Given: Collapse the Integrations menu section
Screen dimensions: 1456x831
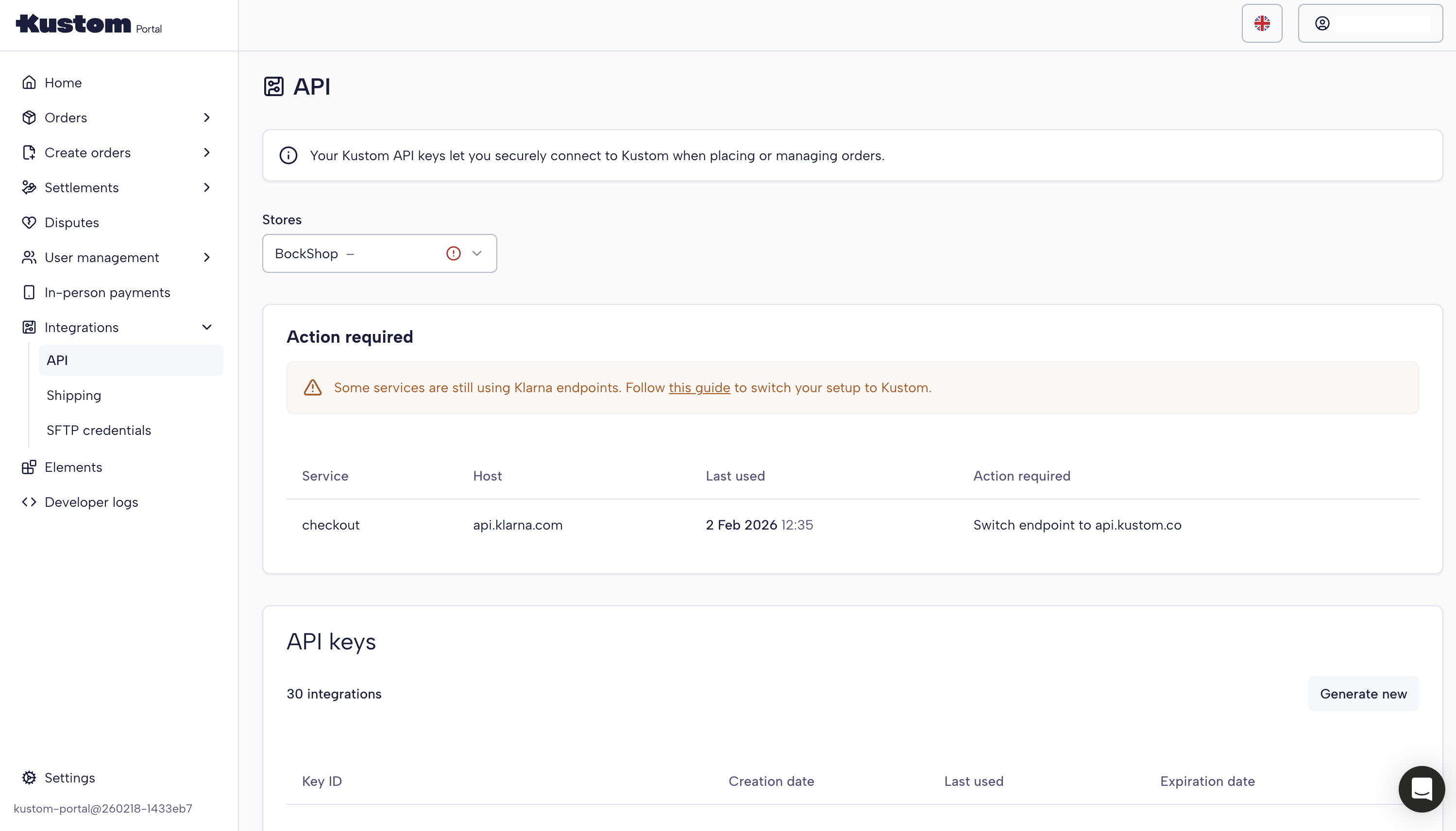Looking at the screenshot, I should (207, 328).
